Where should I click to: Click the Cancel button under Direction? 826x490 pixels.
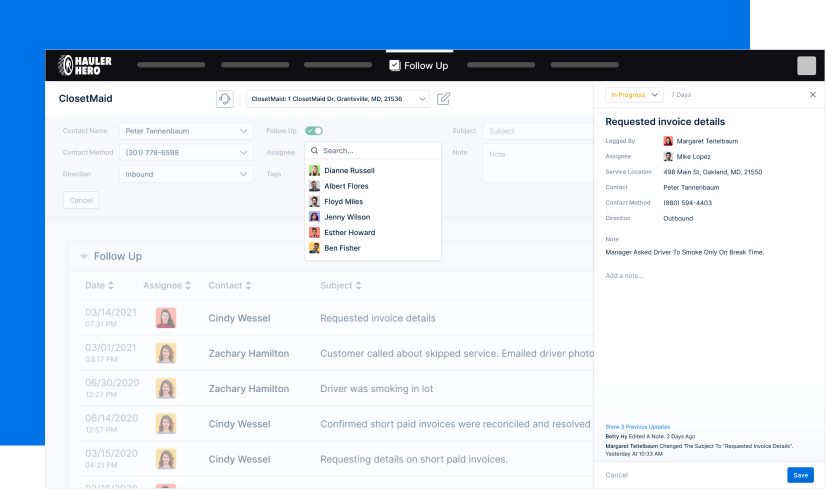click(81, 200)
